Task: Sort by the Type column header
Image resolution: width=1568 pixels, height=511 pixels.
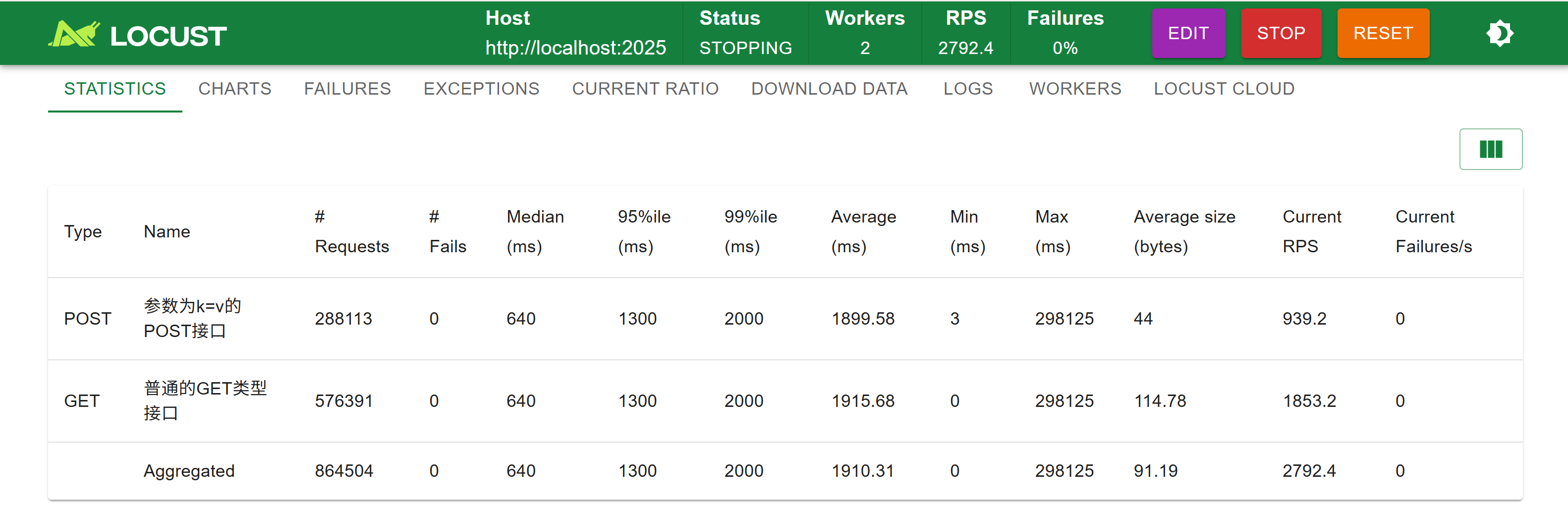Action: point(83,232)
